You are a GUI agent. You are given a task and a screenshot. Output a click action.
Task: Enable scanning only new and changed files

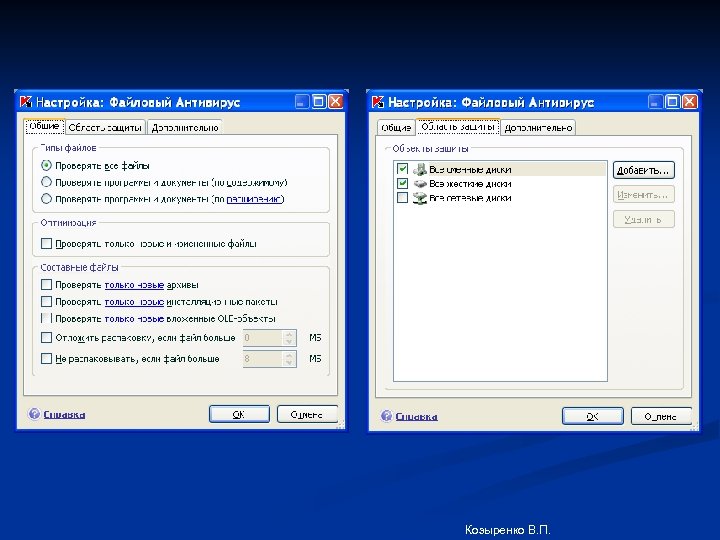[x=46, y=243]
